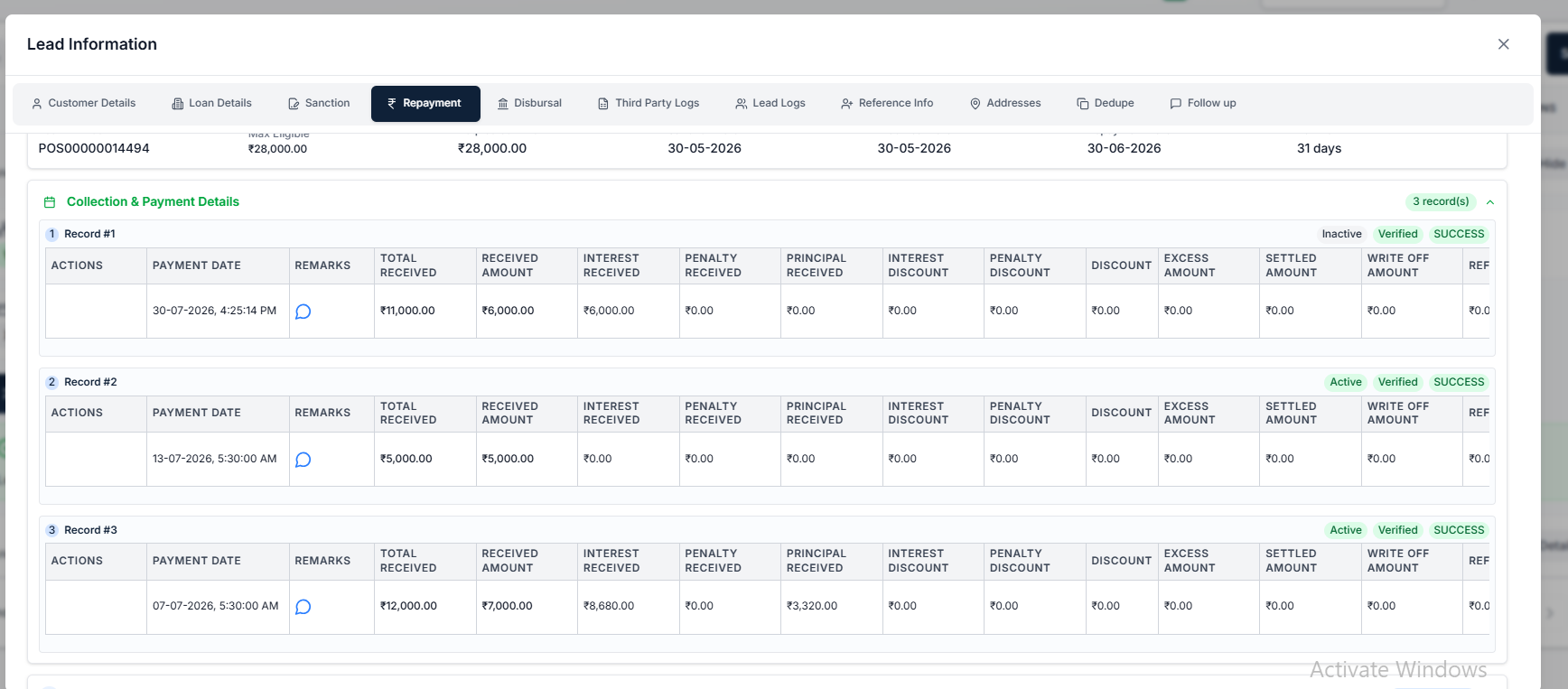Select the Repayment tab
The width and height of the screenshot is (1568, 689).
coord(425,103)
